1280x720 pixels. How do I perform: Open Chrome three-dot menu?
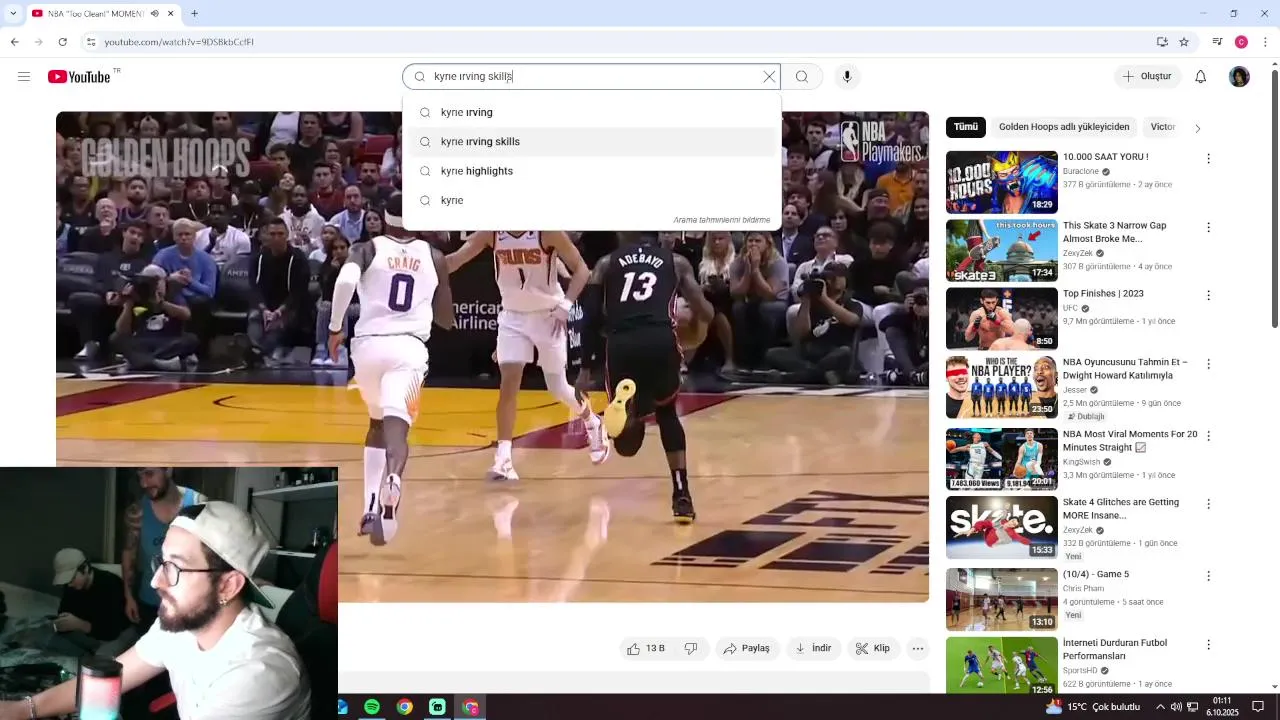tap(1265, 42)
